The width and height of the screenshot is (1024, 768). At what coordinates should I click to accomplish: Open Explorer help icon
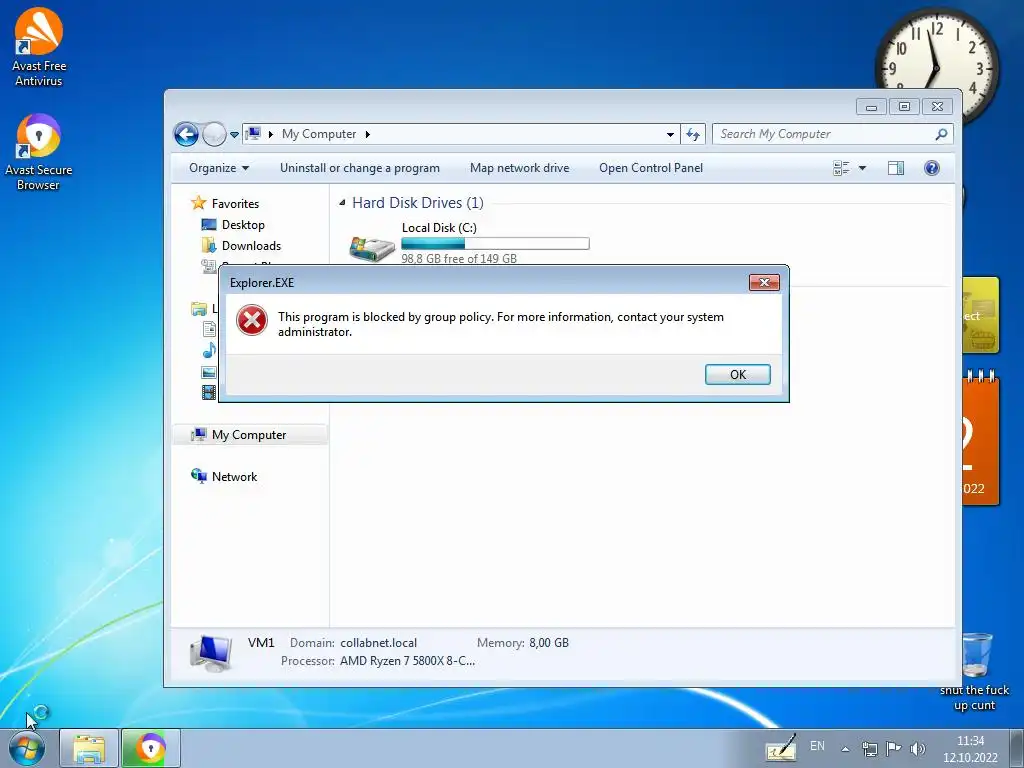pyautogui.click(x=931, y=168)
